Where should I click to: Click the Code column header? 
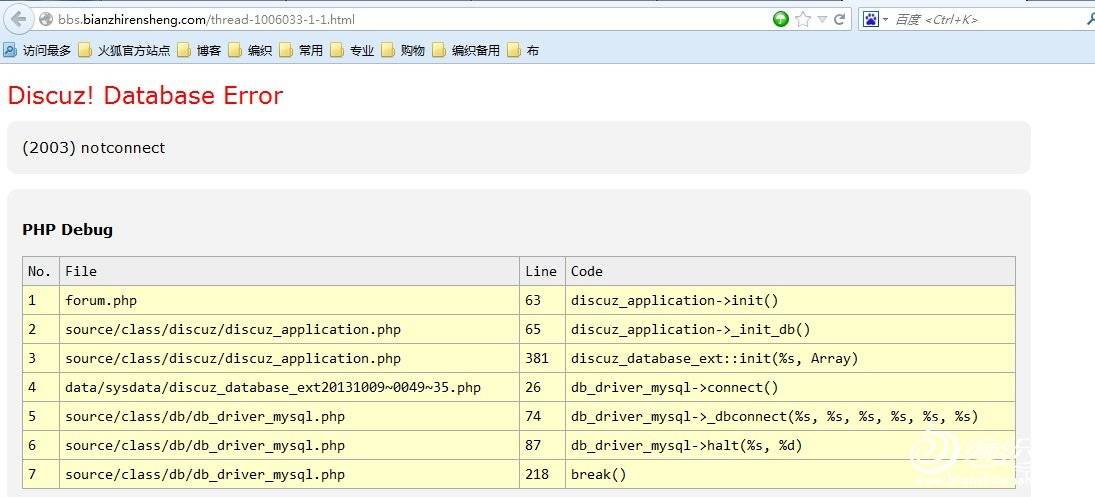click(x=791, y=271)
